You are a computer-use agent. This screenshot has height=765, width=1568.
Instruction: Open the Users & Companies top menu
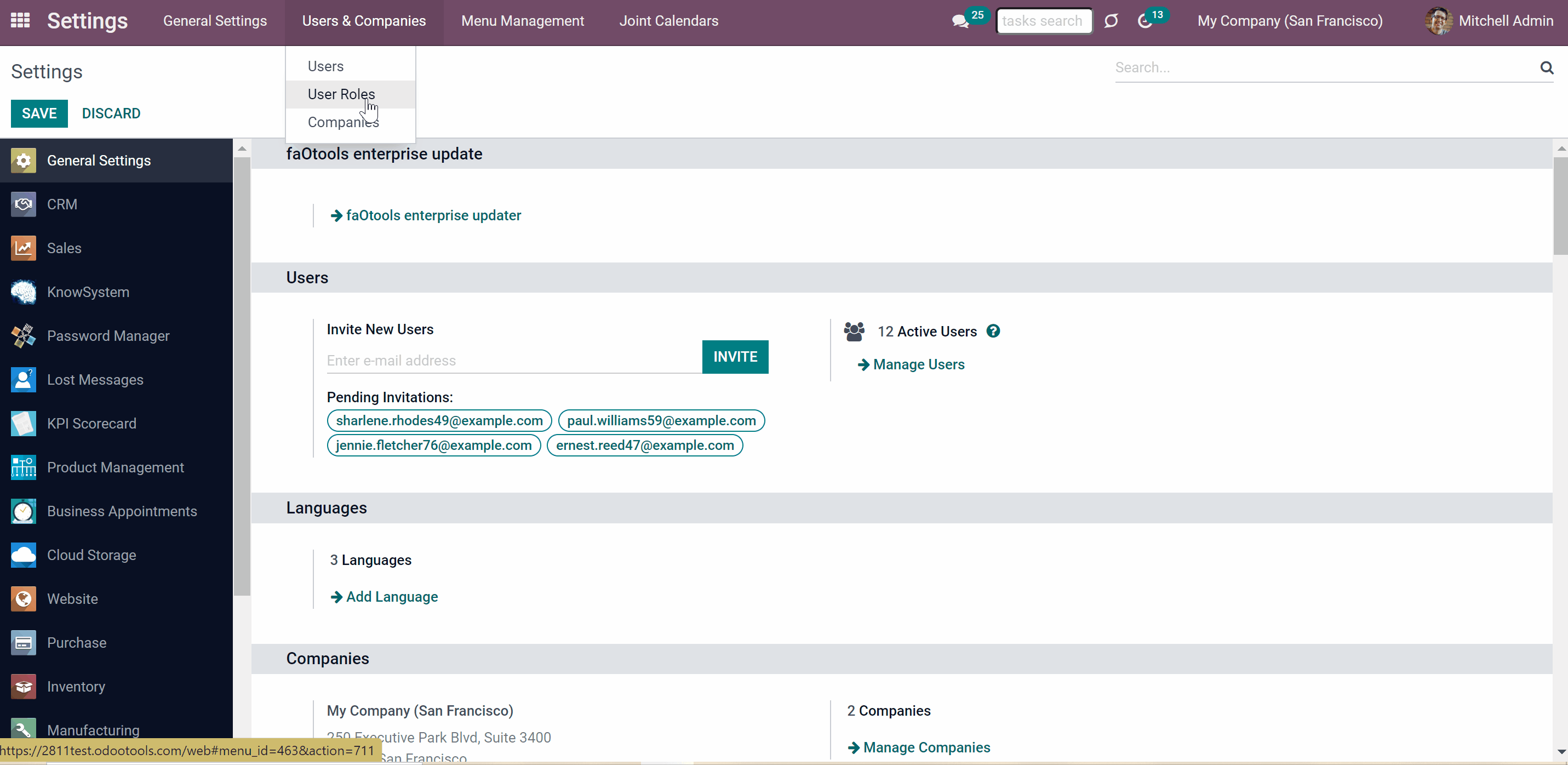point(364,21)
